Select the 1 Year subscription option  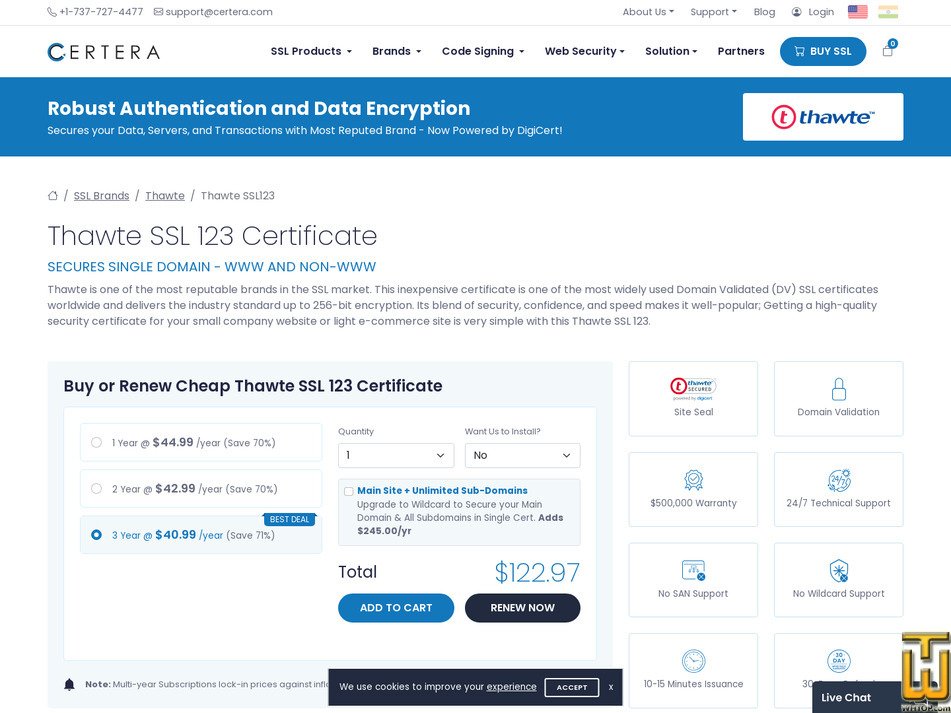click(96, 442)
